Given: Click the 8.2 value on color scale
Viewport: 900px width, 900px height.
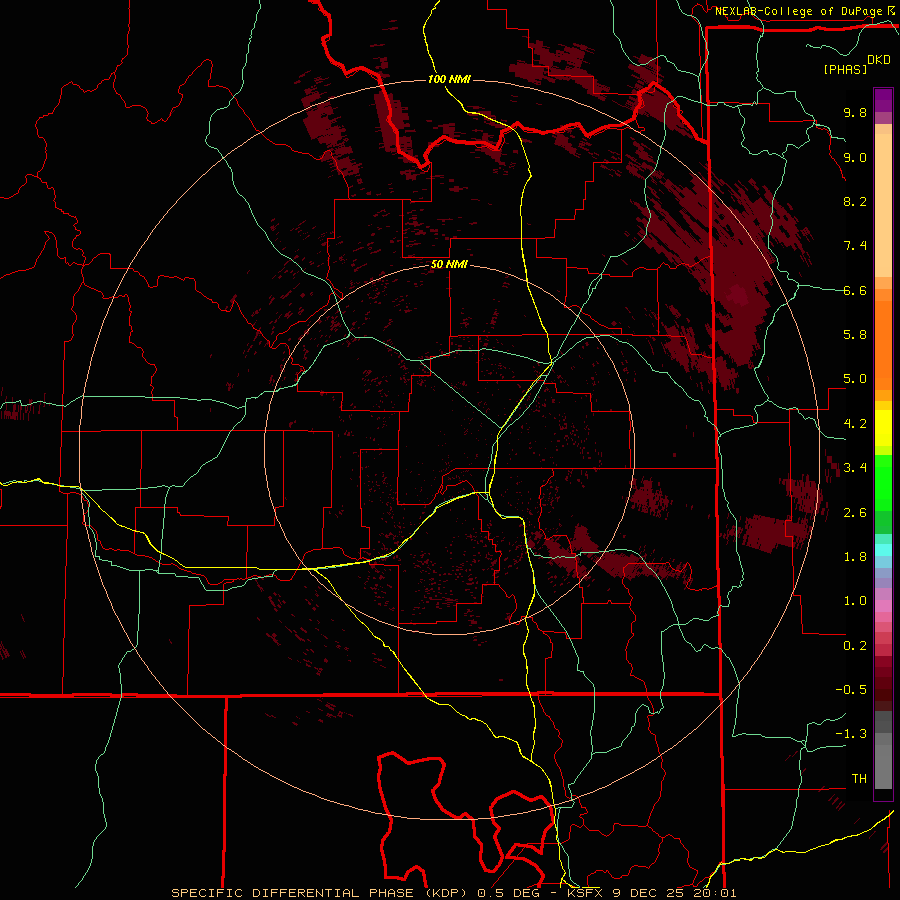Looking at the screenshot, I should (x=855, y=201).
